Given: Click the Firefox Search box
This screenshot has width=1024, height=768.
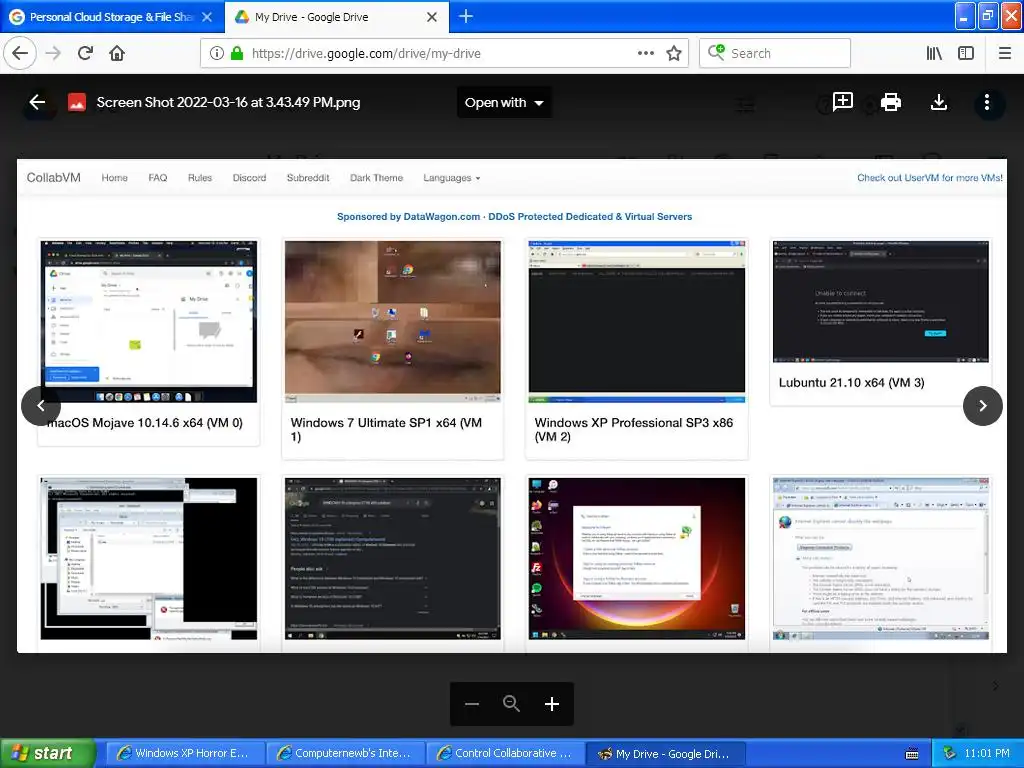Looking at the screenshot, I should tap(775, 53).
